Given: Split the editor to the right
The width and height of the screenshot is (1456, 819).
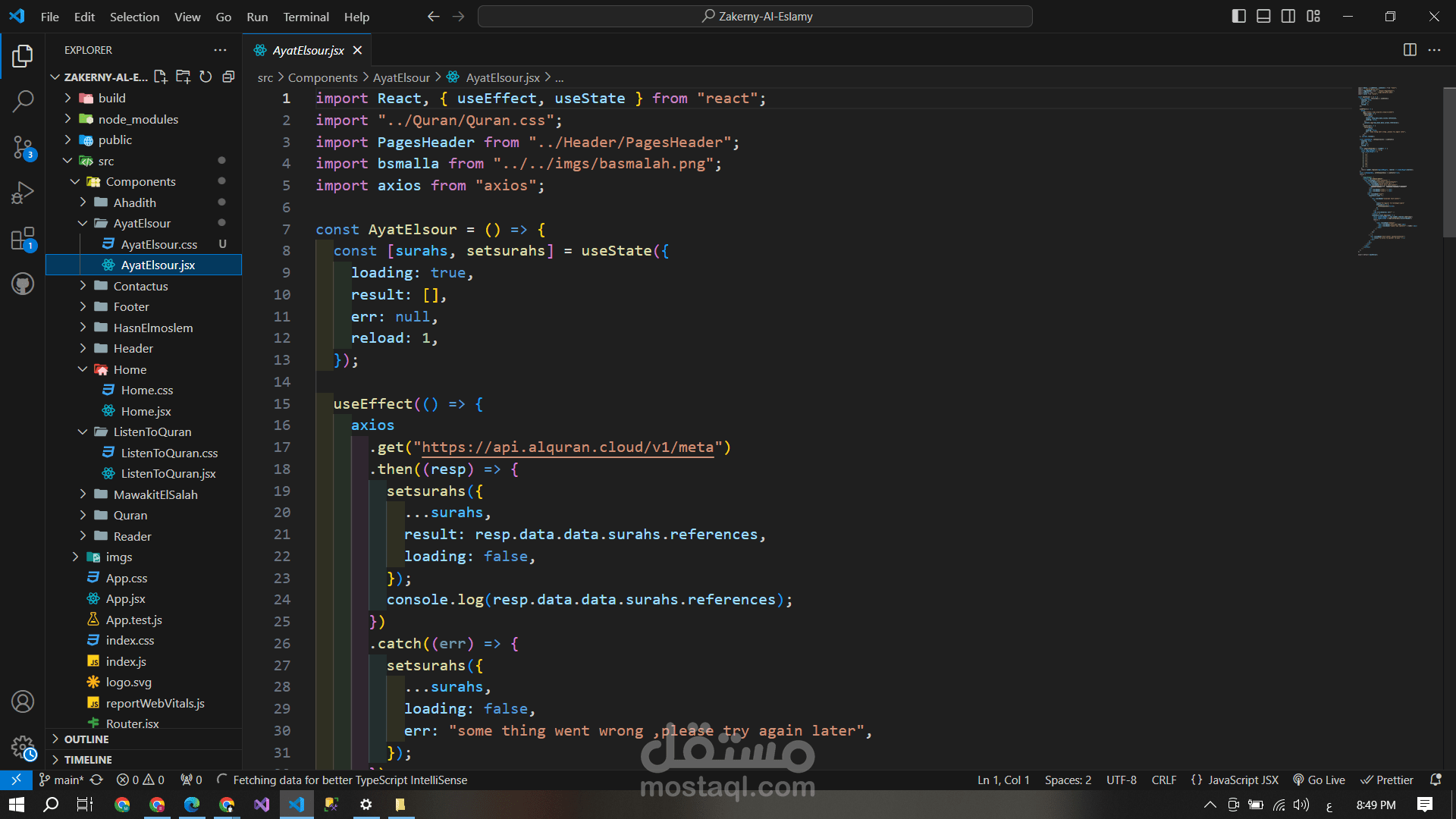Looking at the screenshot, I should pos(1410,50).
